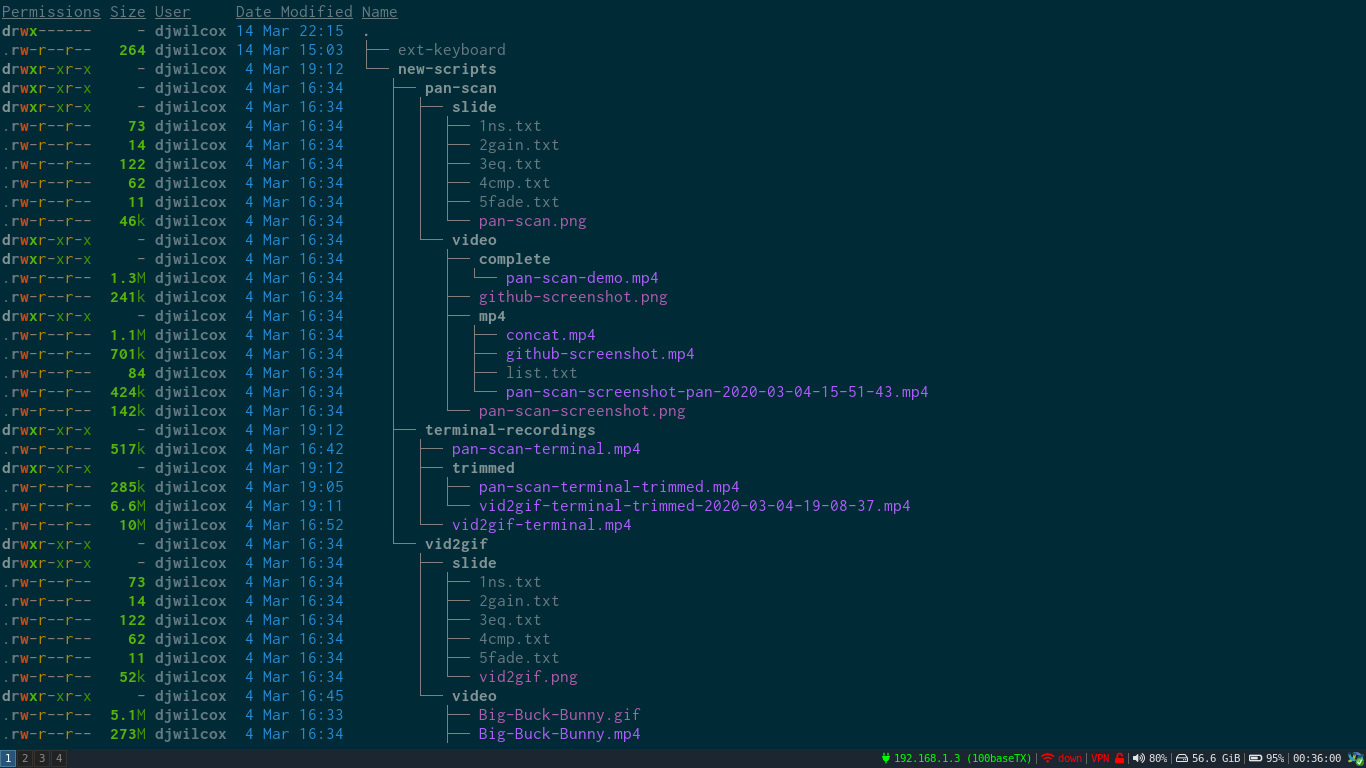Click the ext-keyboard entry in the tree

pos(451,50)
